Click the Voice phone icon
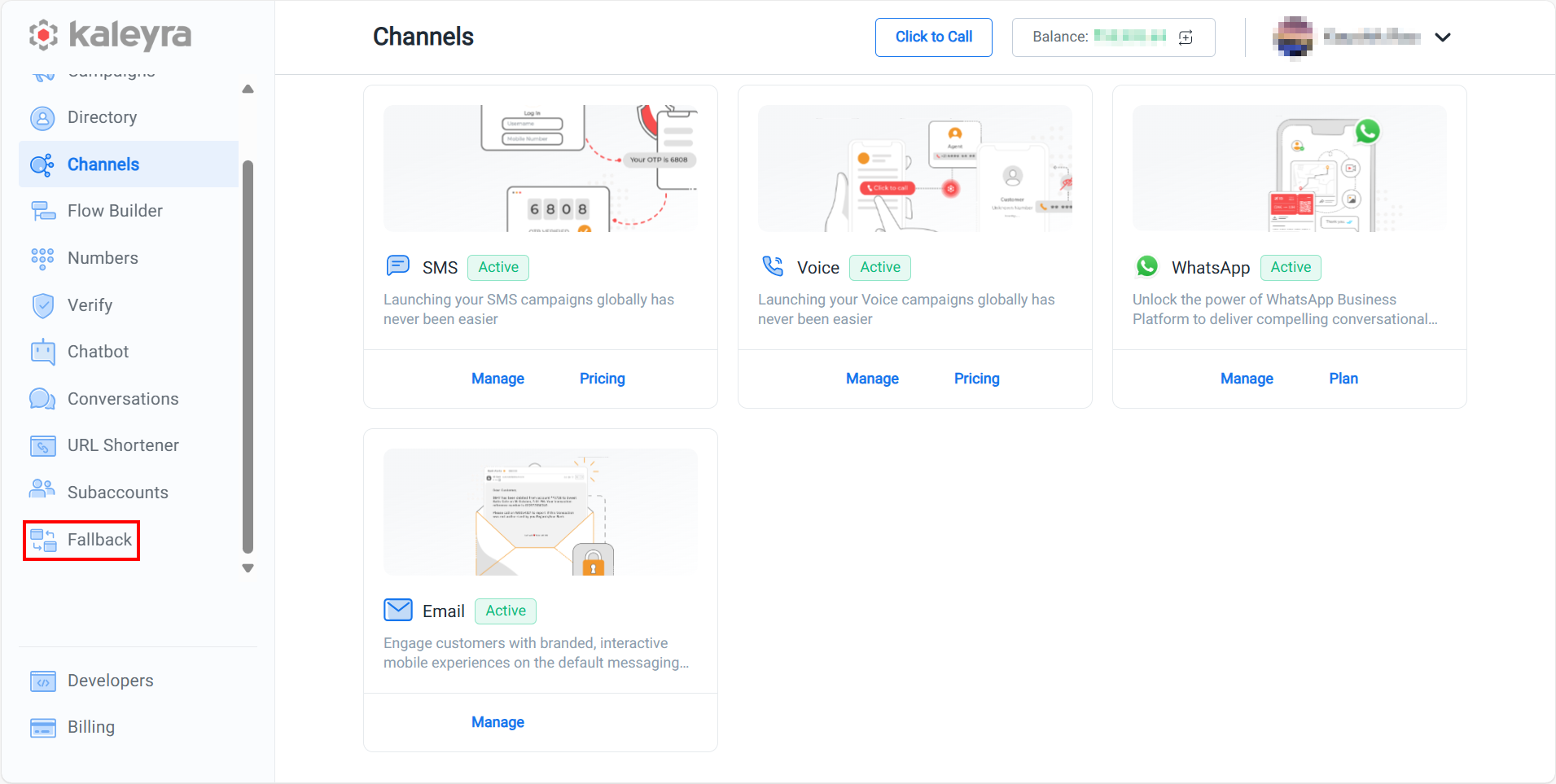 click(773, 266)
